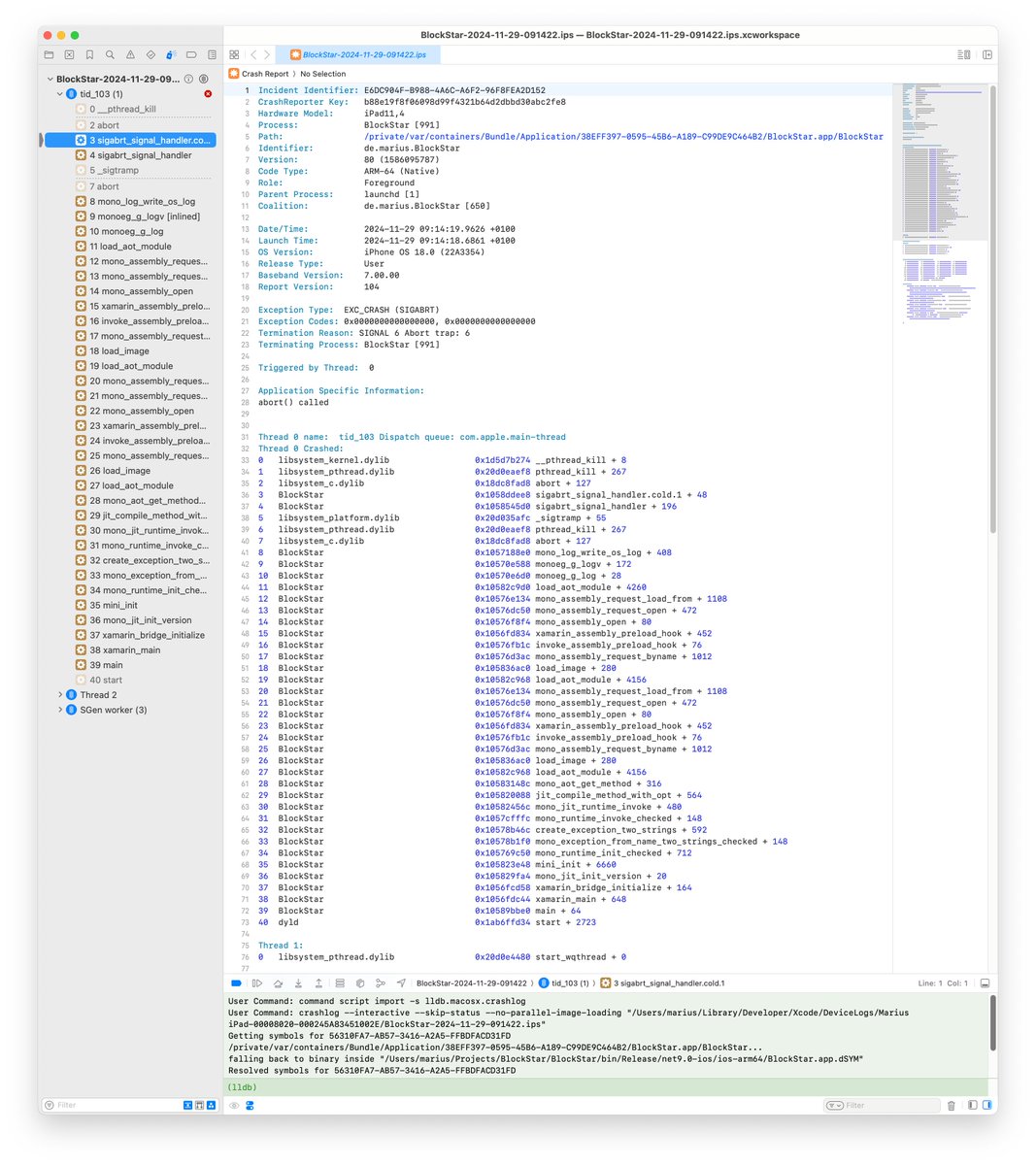This screenshot has height=1165, width=1036.
Task: Open the Debug navigator icon
Action: (x=171, y=55)
